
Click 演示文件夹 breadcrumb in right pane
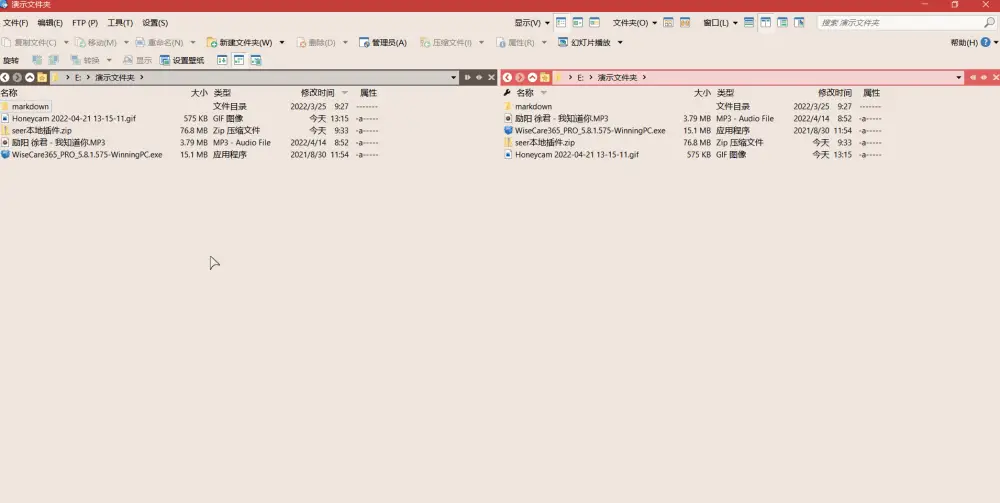tap(615, 77)
